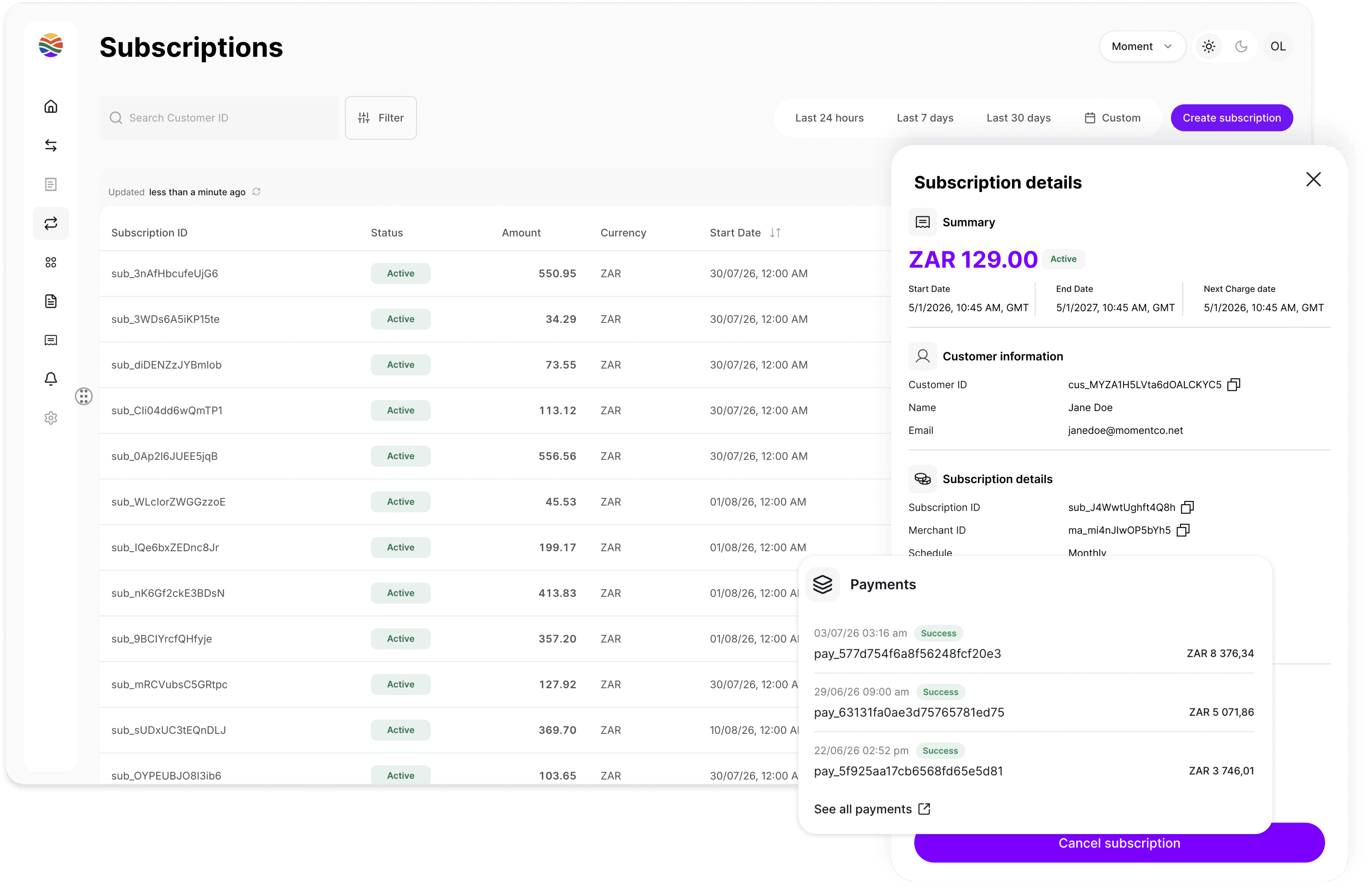1372x893 pixels.
Task: Close the Subscription details panel
Action: [x=1313, y=179]
